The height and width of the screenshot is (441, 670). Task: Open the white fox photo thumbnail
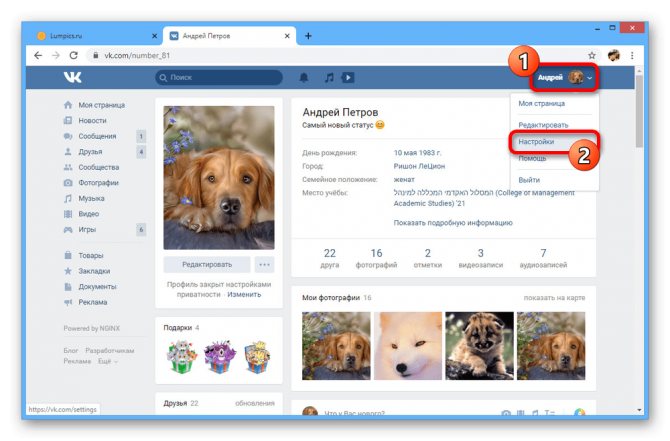pos(408,346)
